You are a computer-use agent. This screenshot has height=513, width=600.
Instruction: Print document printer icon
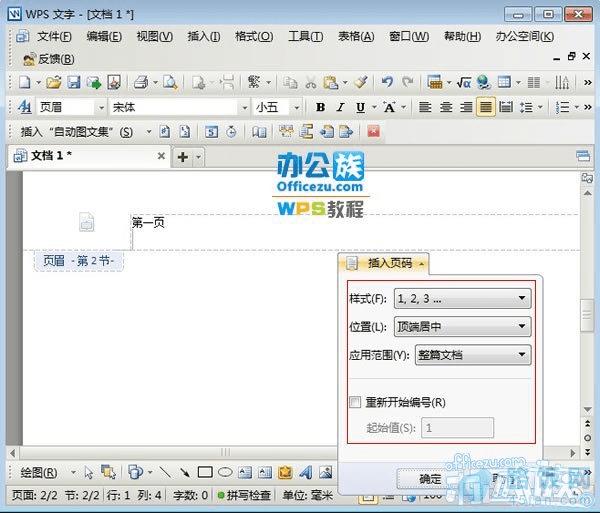tap(141, 82)
